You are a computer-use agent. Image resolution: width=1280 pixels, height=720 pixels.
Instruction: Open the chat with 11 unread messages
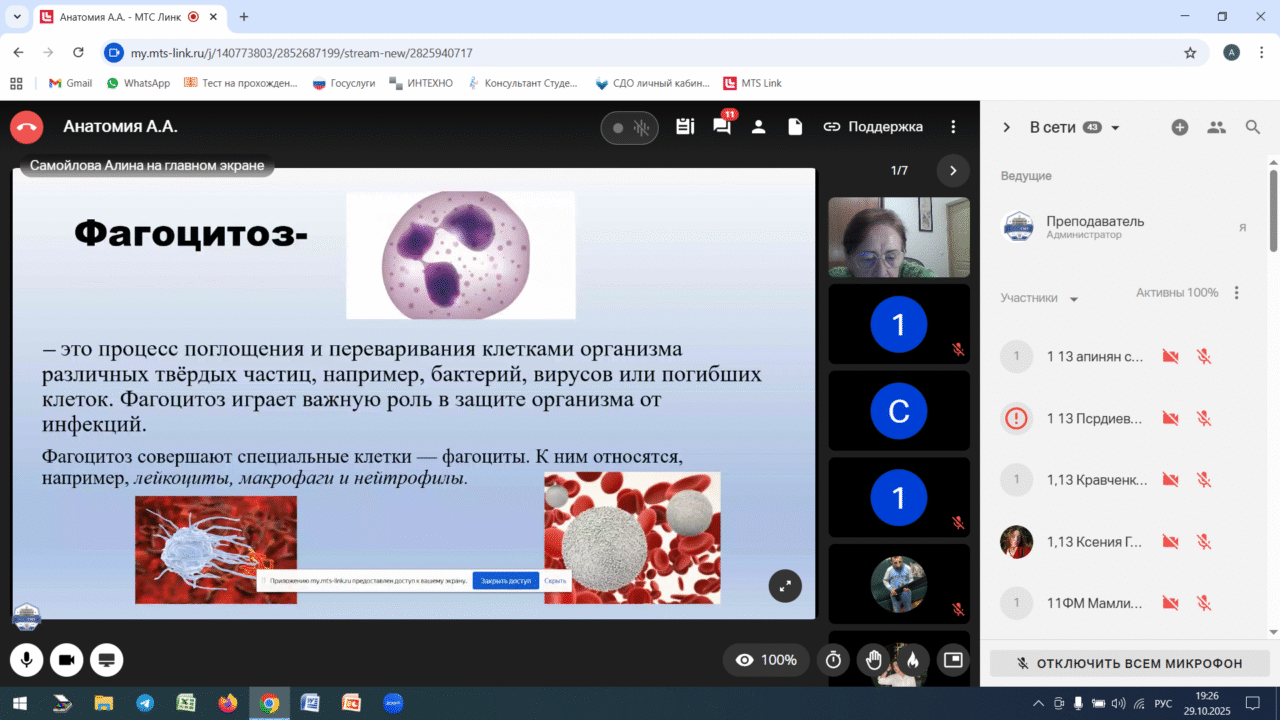point(721,127)
